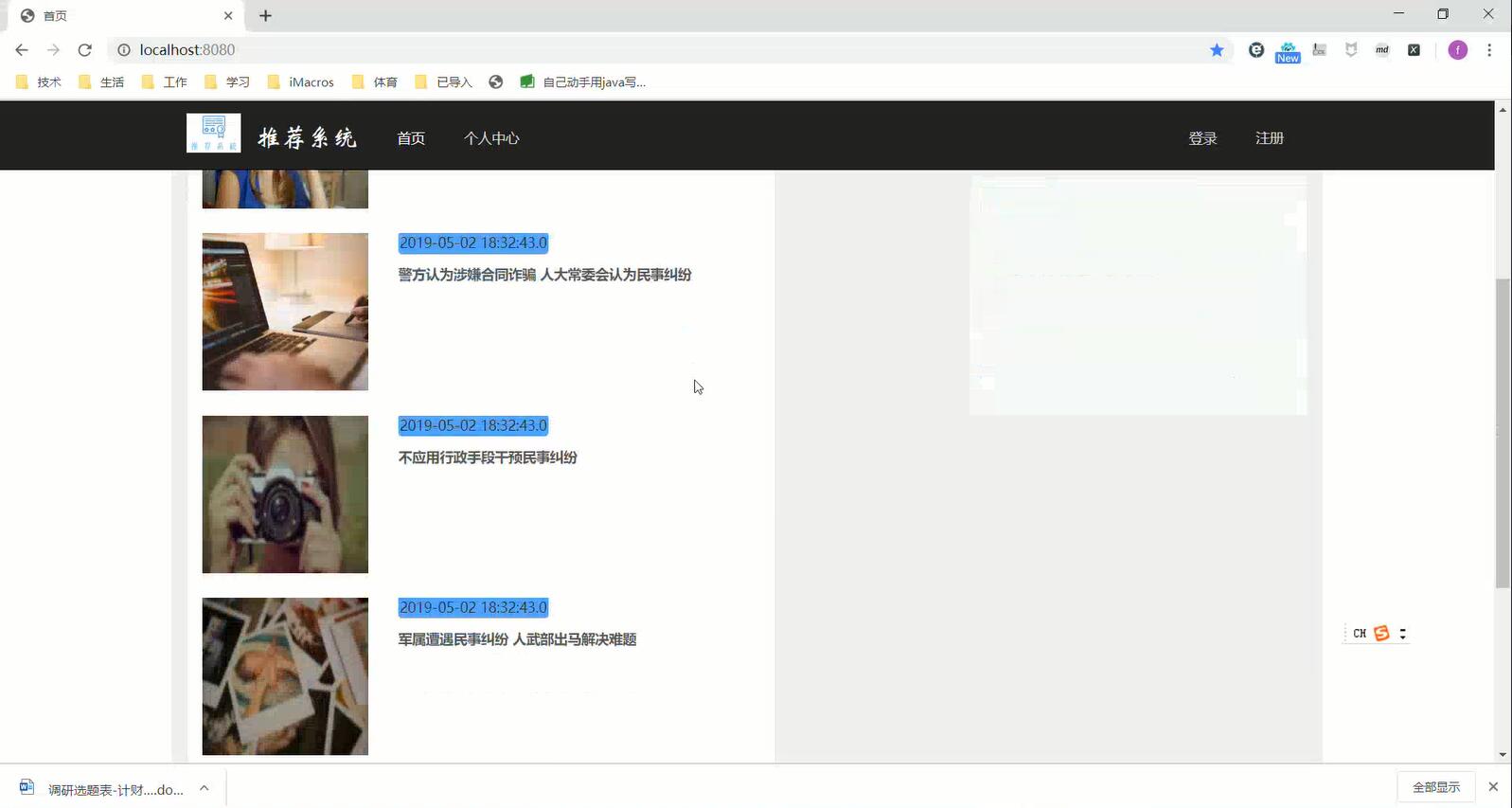Open article 不应用行政手段干预民事纠纷
1512x808 pixels.
[488, 458]
